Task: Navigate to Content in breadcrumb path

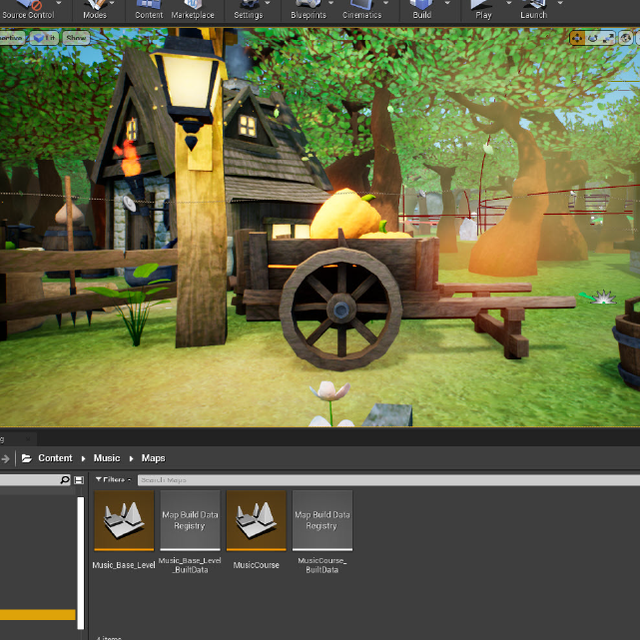Action: (55, 458)
